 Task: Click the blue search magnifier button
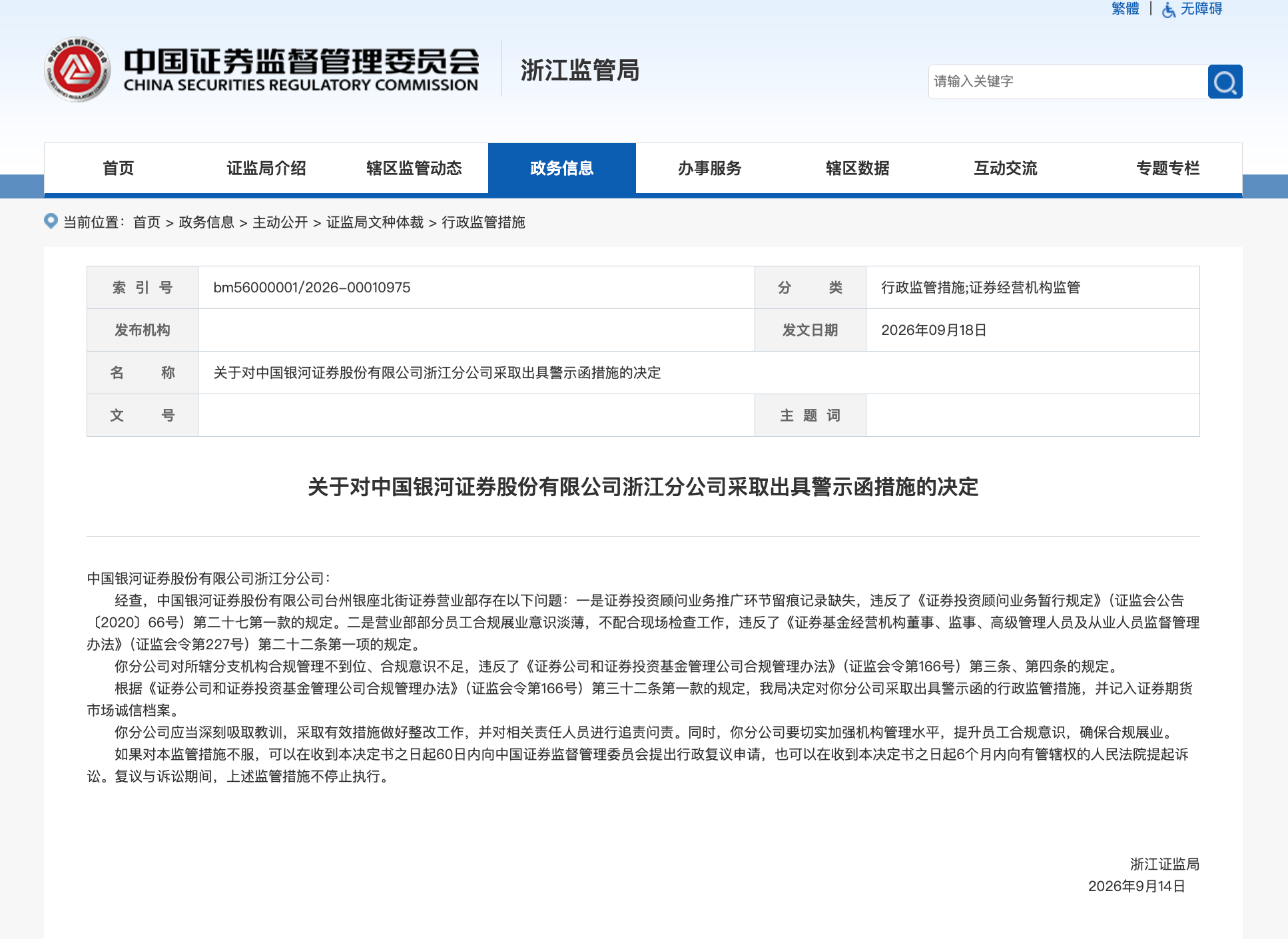[1225, 82]
